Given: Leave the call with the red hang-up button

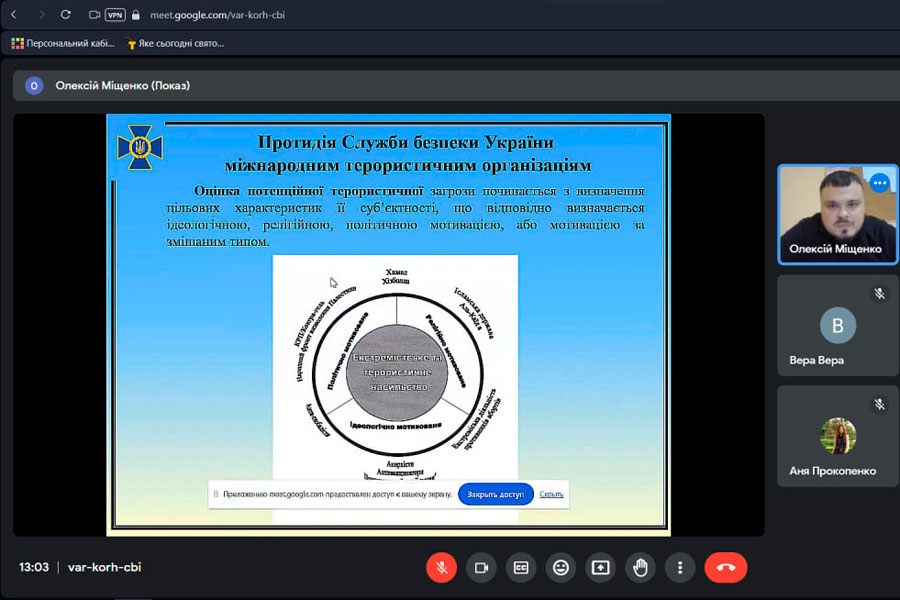Looking at the screenshot, I should [x=726, y=567].
